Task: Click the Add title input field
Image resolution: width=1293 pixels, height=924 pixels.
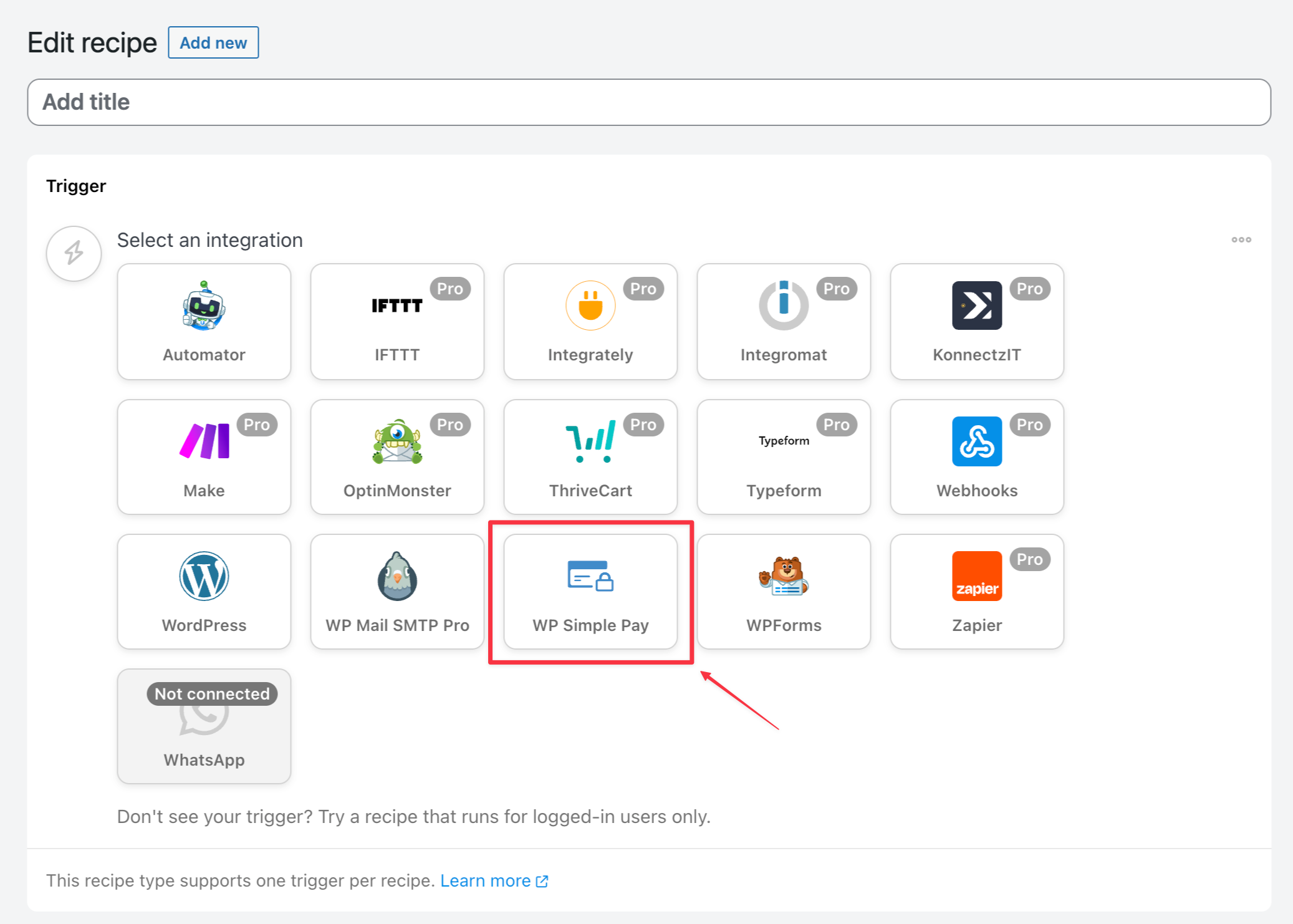Action: (649, 102)
